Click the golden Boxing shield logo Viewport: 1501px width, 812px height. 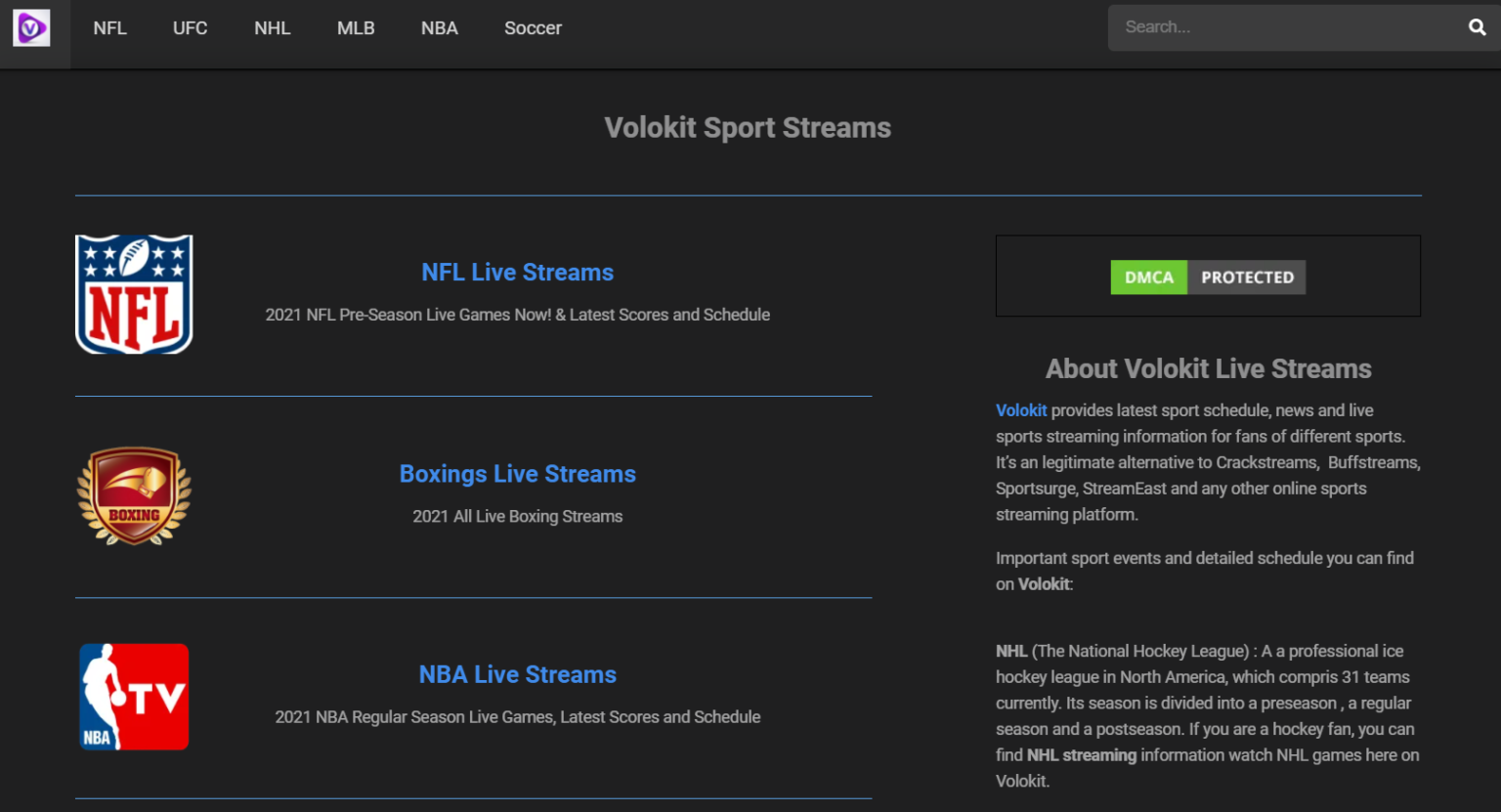click(x=134, y=495)
